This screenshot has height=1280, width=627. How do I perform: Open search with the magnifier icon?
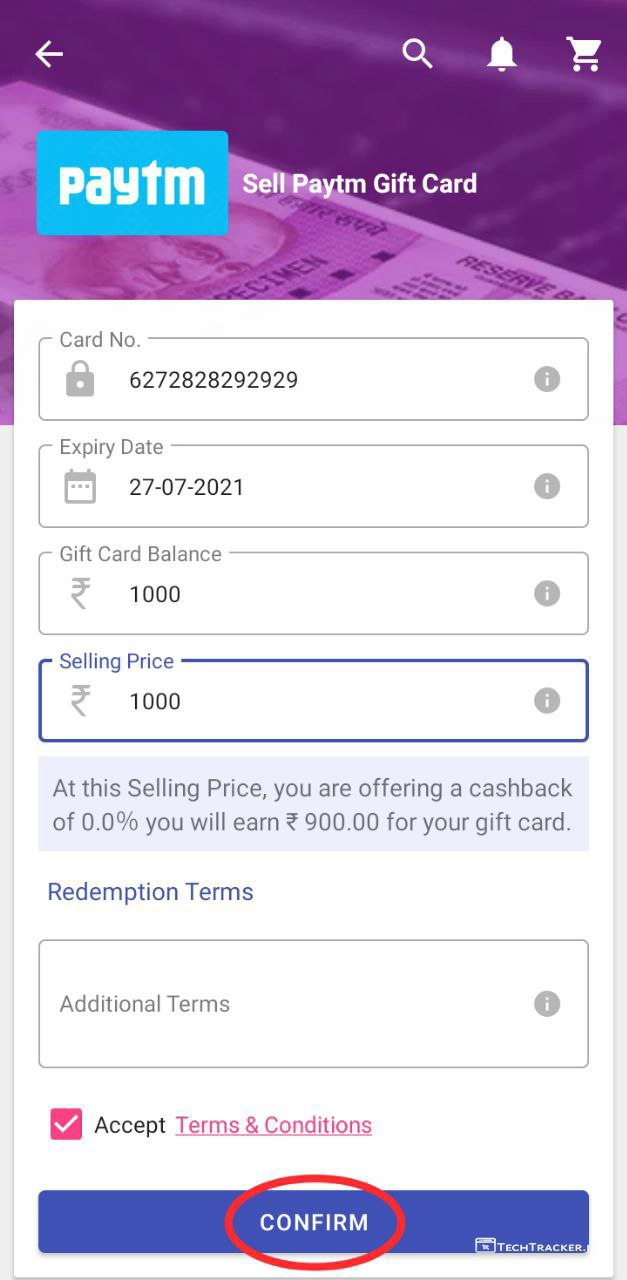pyautogui.click(x=418, y=54)
